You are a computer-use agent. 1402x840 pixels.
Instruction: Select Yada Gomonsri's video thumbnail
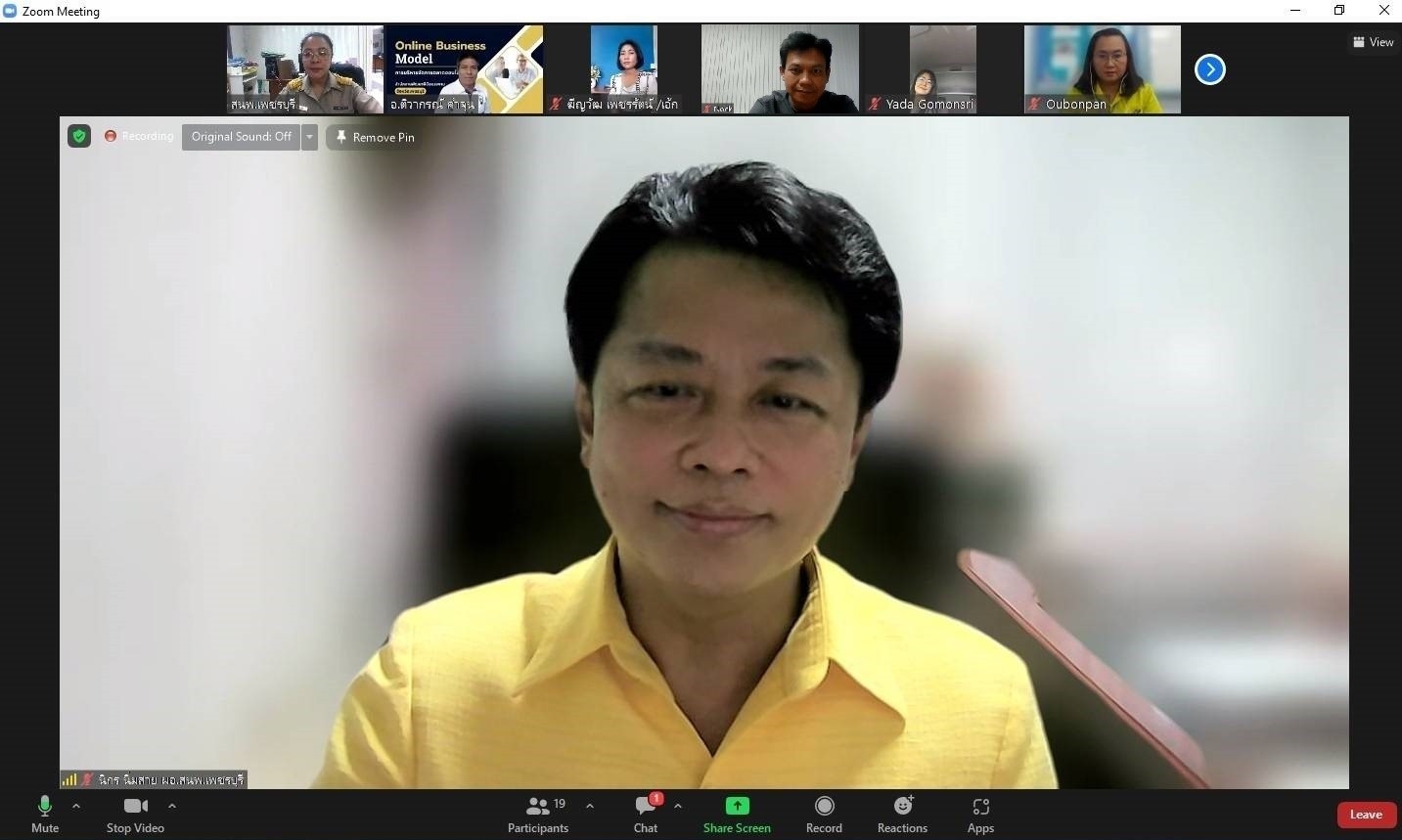coord(942,69)
